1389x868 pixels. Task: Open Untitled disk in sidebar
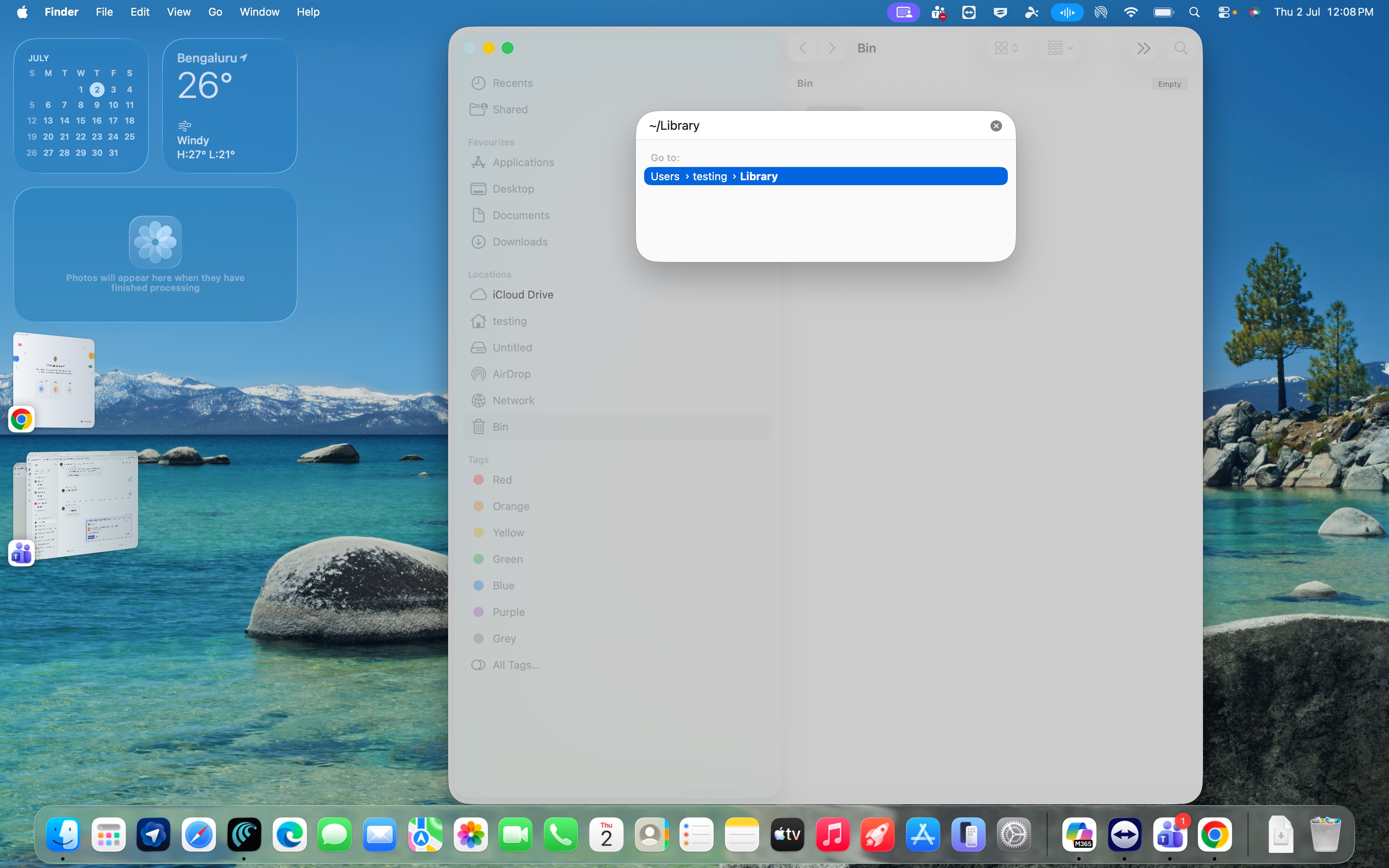[618, 347]
